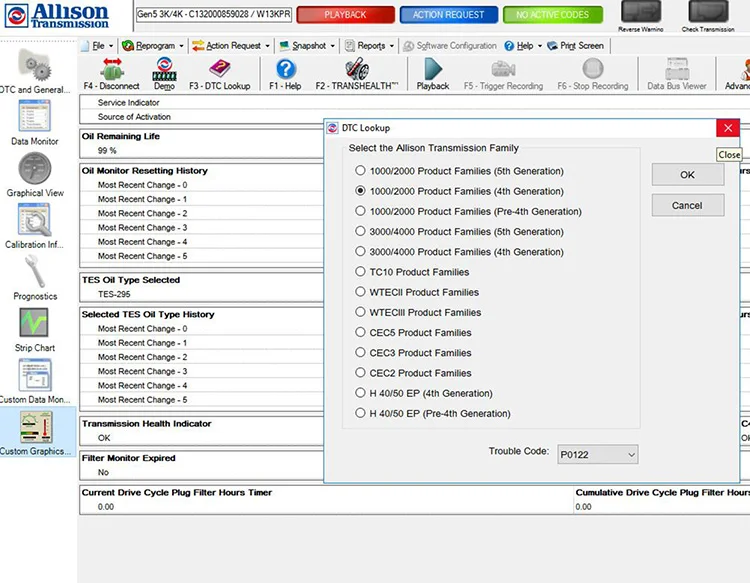Click the green NO ACTIVE CODES button
This screenshot has width=750, height=583.
[x=552, y=15]
